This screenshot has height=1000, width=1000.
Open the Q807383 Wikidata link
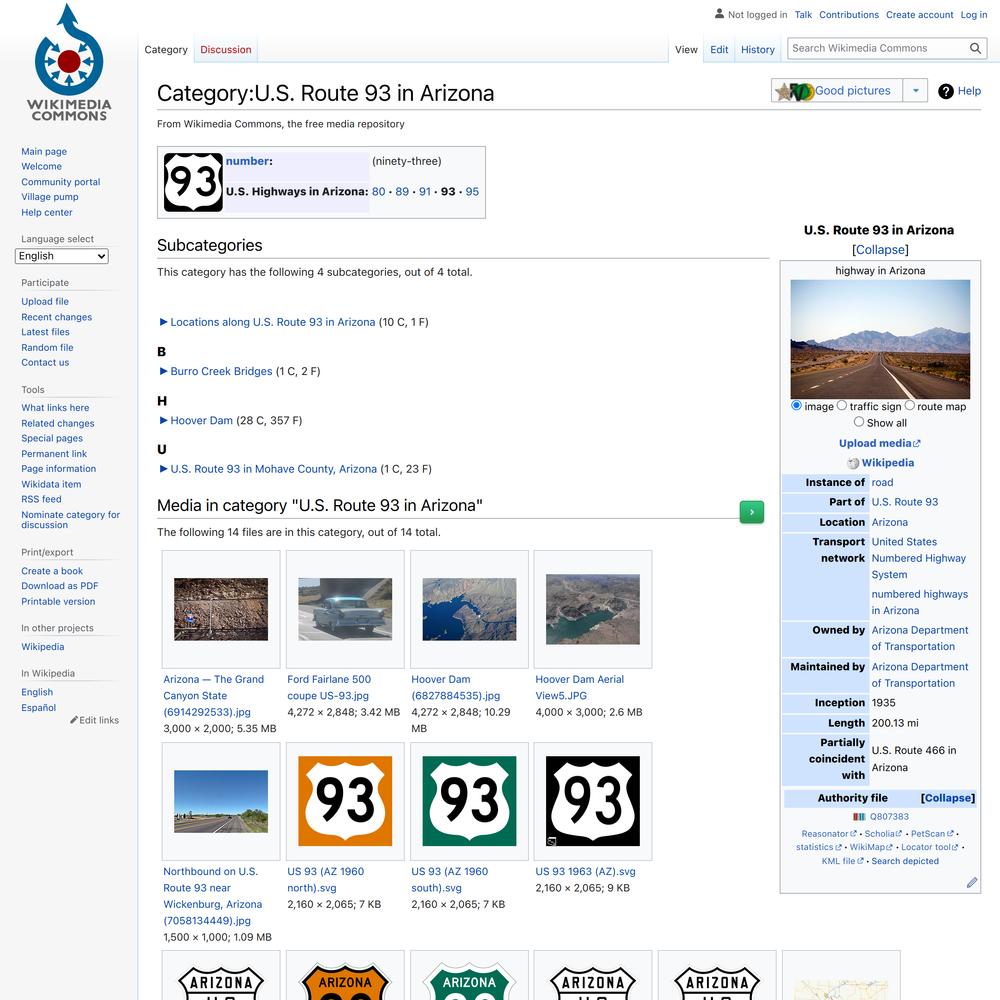tap(889, 816)
